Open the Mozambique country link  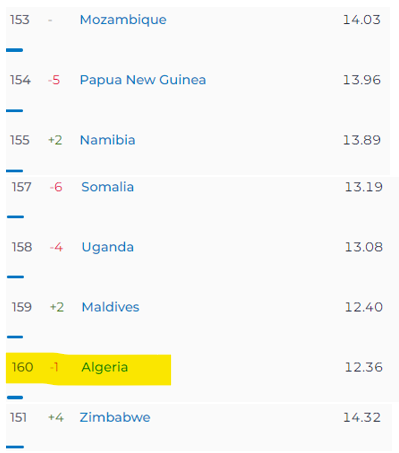click(x=123, y=20)
